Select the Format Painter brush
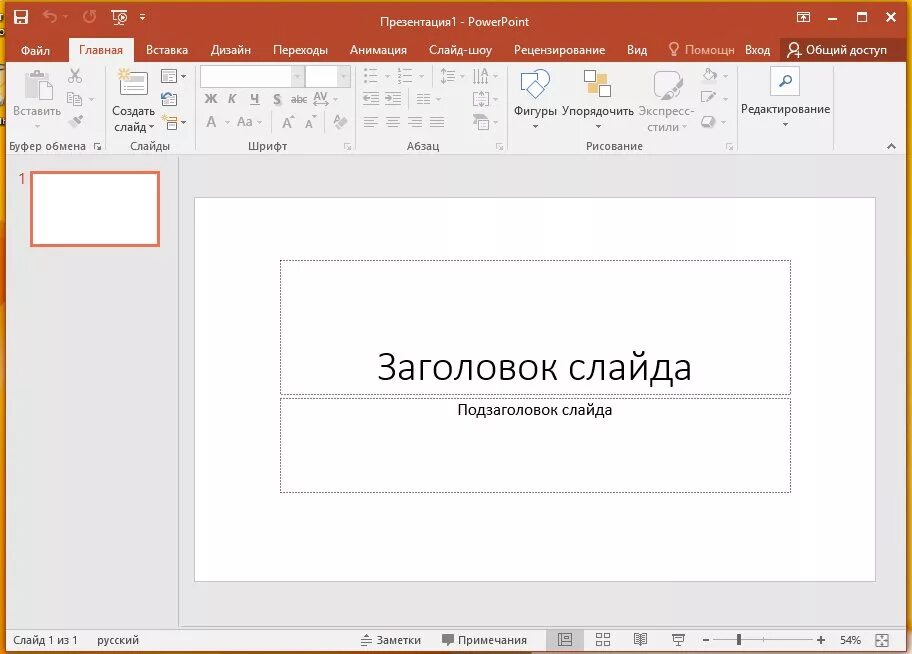912x654 pixels. click(76, 121)
